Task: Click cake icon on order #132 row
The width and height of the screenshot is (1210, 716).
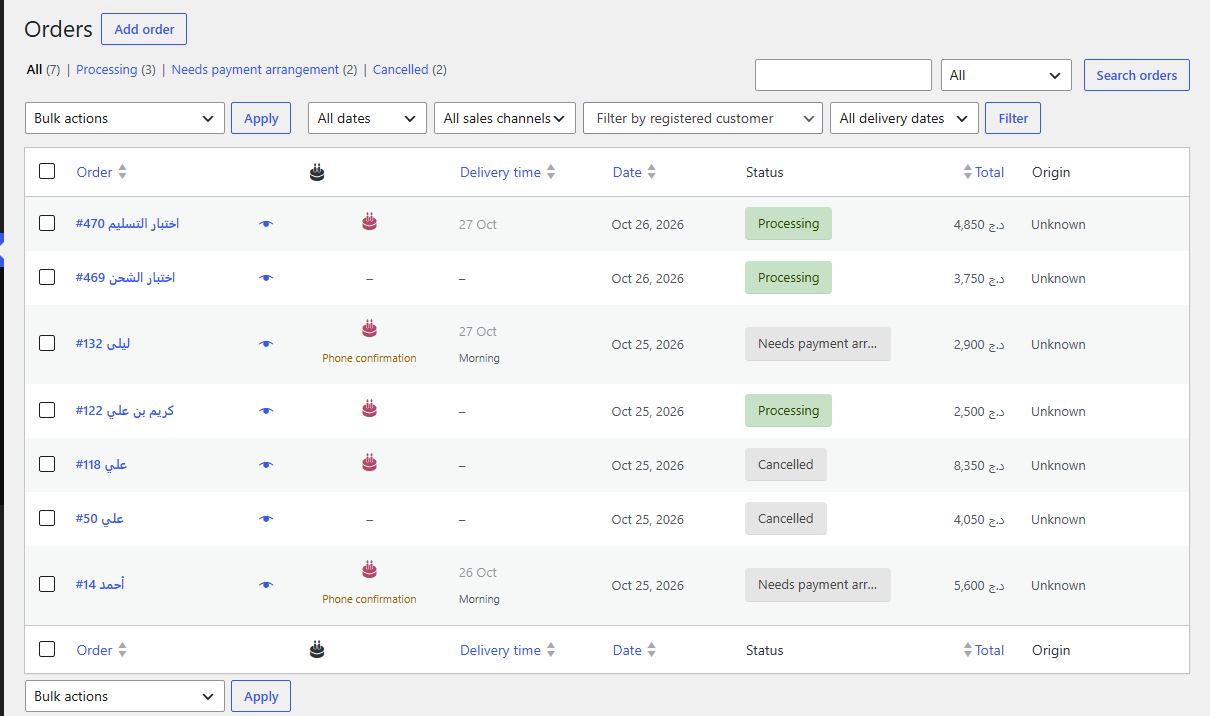Action: click(x=369, y=328)
